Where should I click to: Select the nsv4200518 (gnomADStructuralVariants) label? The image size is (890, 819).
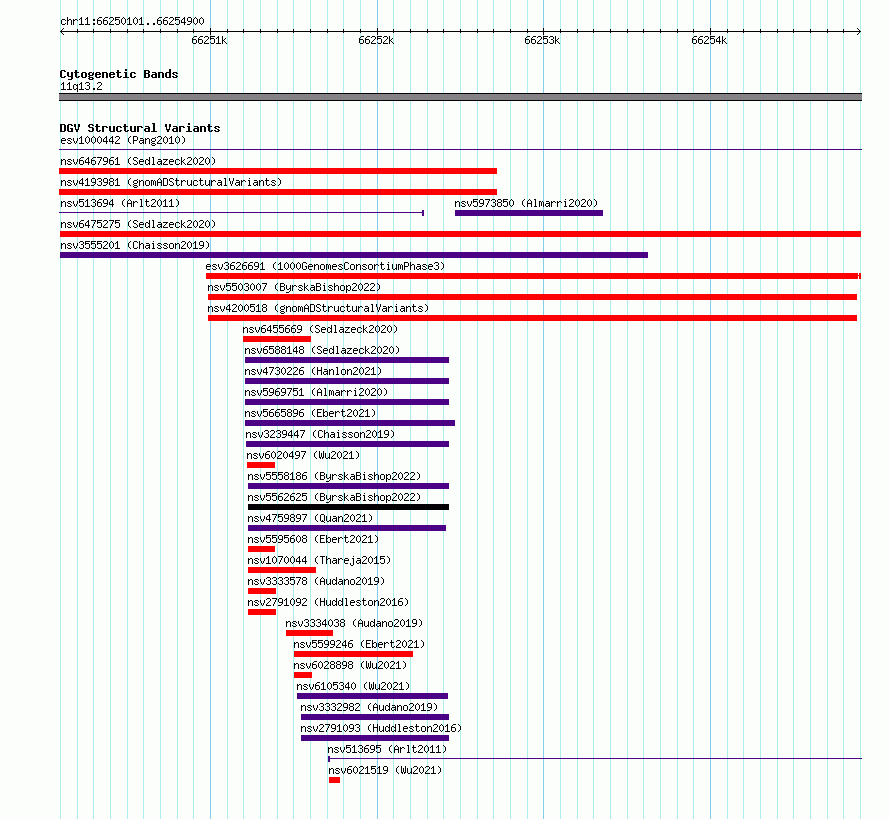click(x=318, y=308)
